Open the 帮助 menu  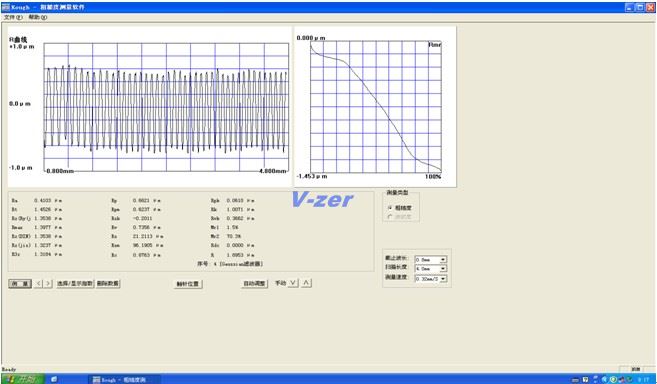[x=38, y=18]
